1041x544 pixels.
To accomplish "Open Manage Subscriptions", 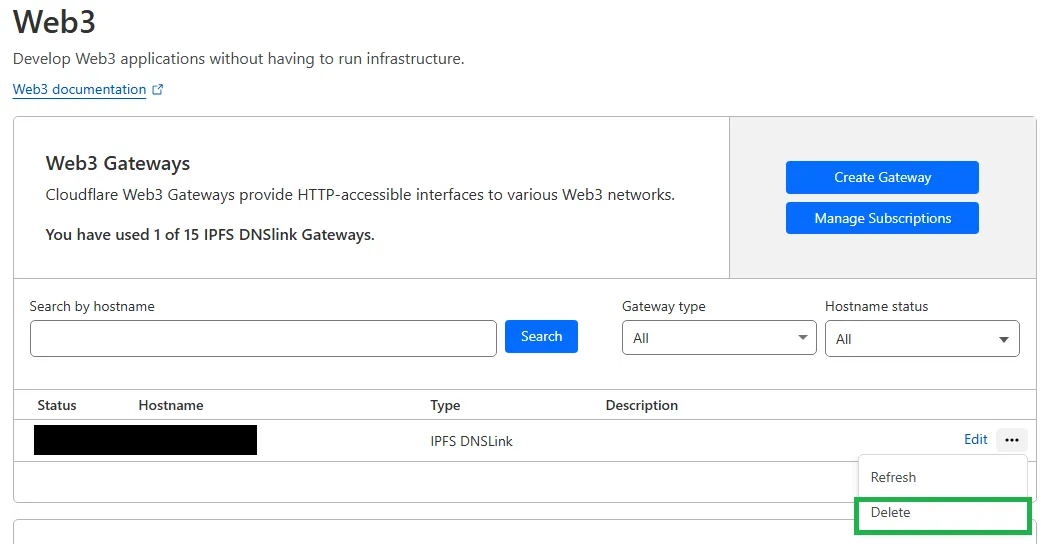I will (882, 218).
